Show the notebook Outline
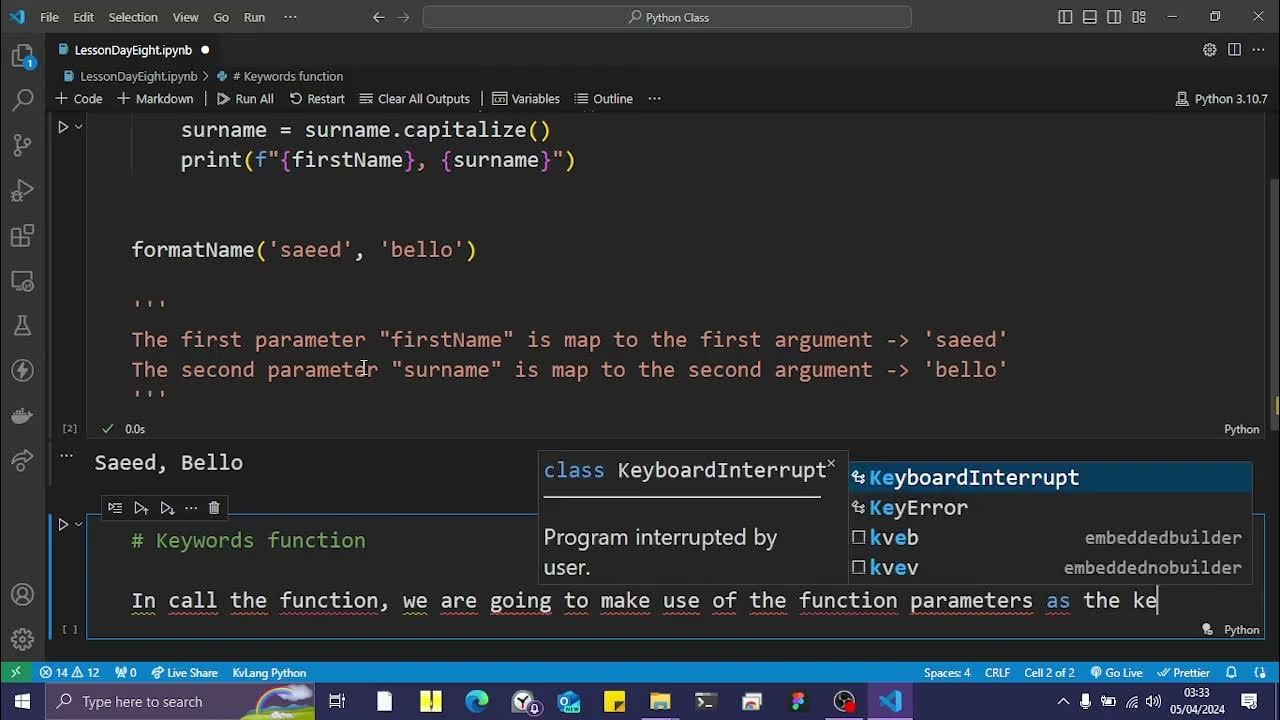 (x=603, y=99)
